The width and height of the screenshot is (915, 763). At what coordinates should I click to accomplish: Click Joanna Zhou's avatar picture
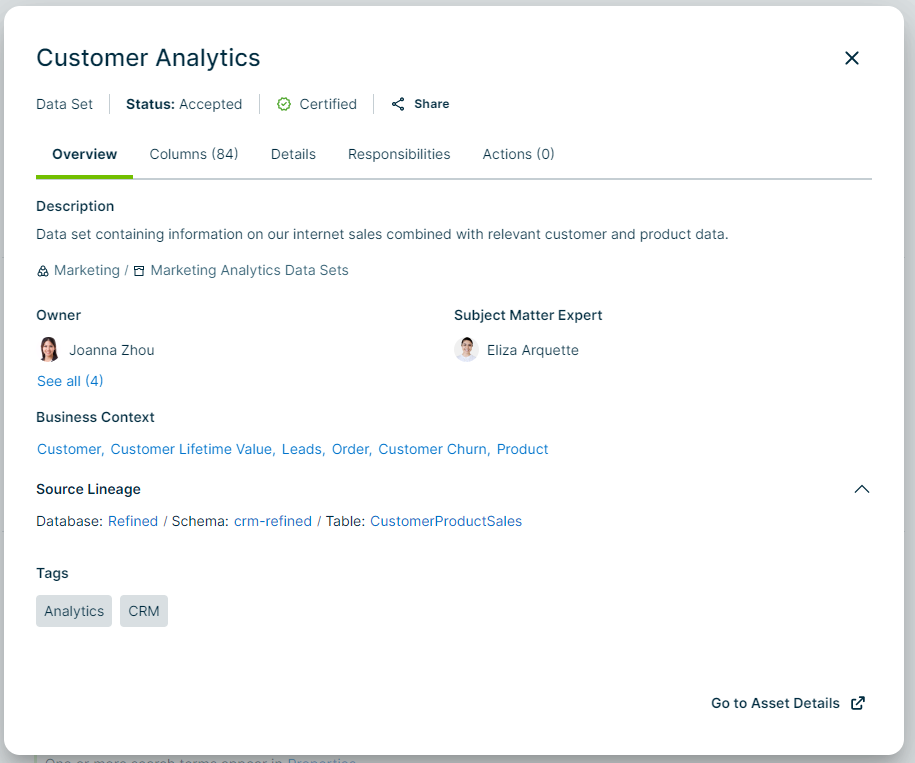(x=49, y=350)
